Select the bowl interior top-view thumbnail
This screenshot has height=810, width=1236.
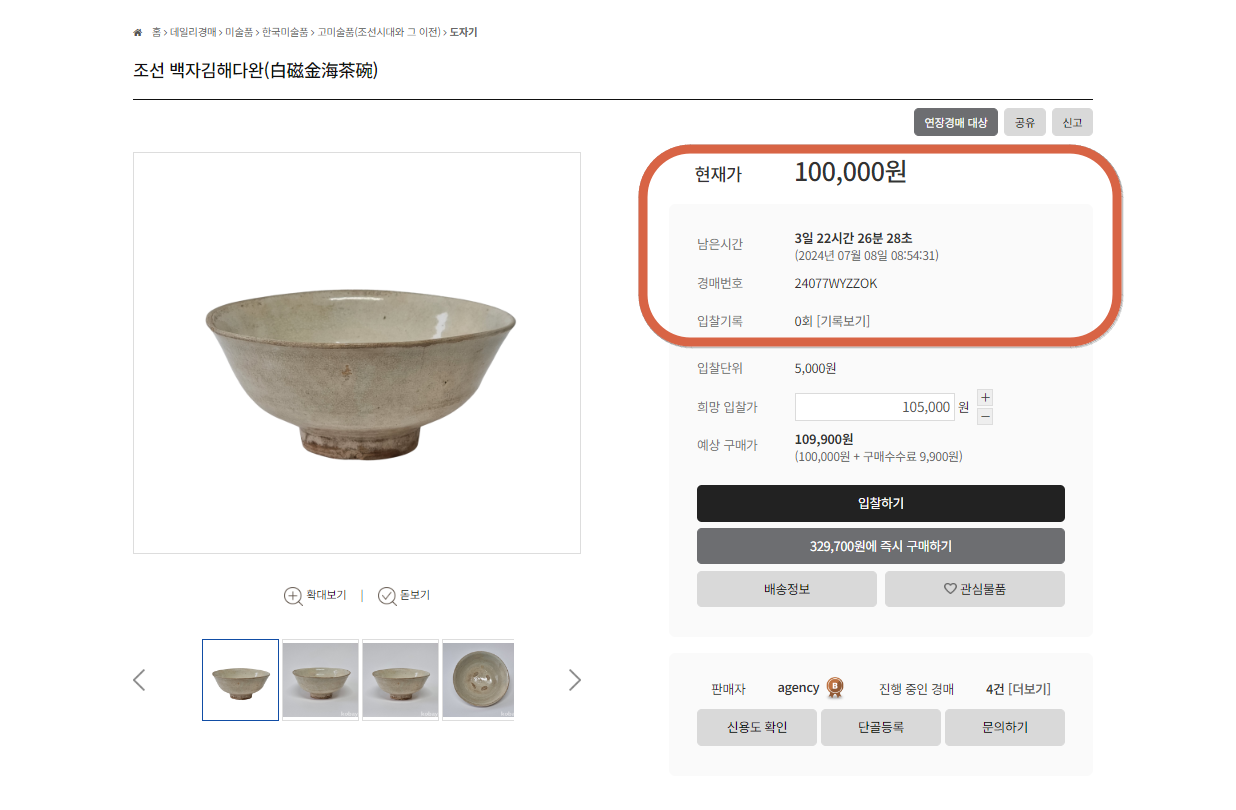tap(478, 680)
